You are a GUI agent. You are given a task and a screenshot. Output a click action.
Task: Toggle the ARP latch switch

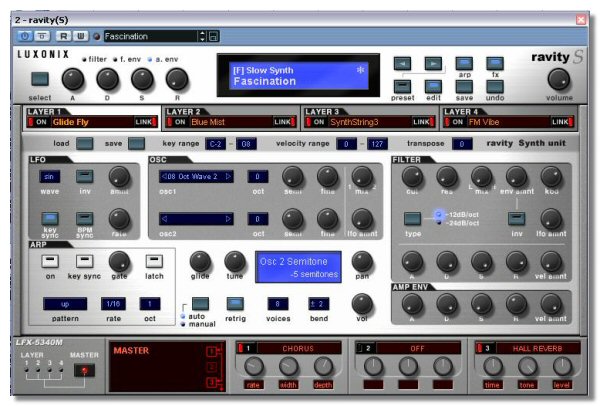154,261
